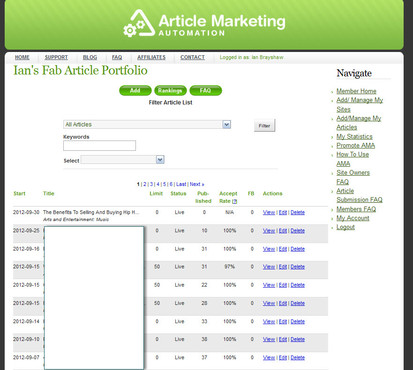The image size is (413, 370).
Task: Open Article Submission FAQ link
Action: [x=359, y=195]
